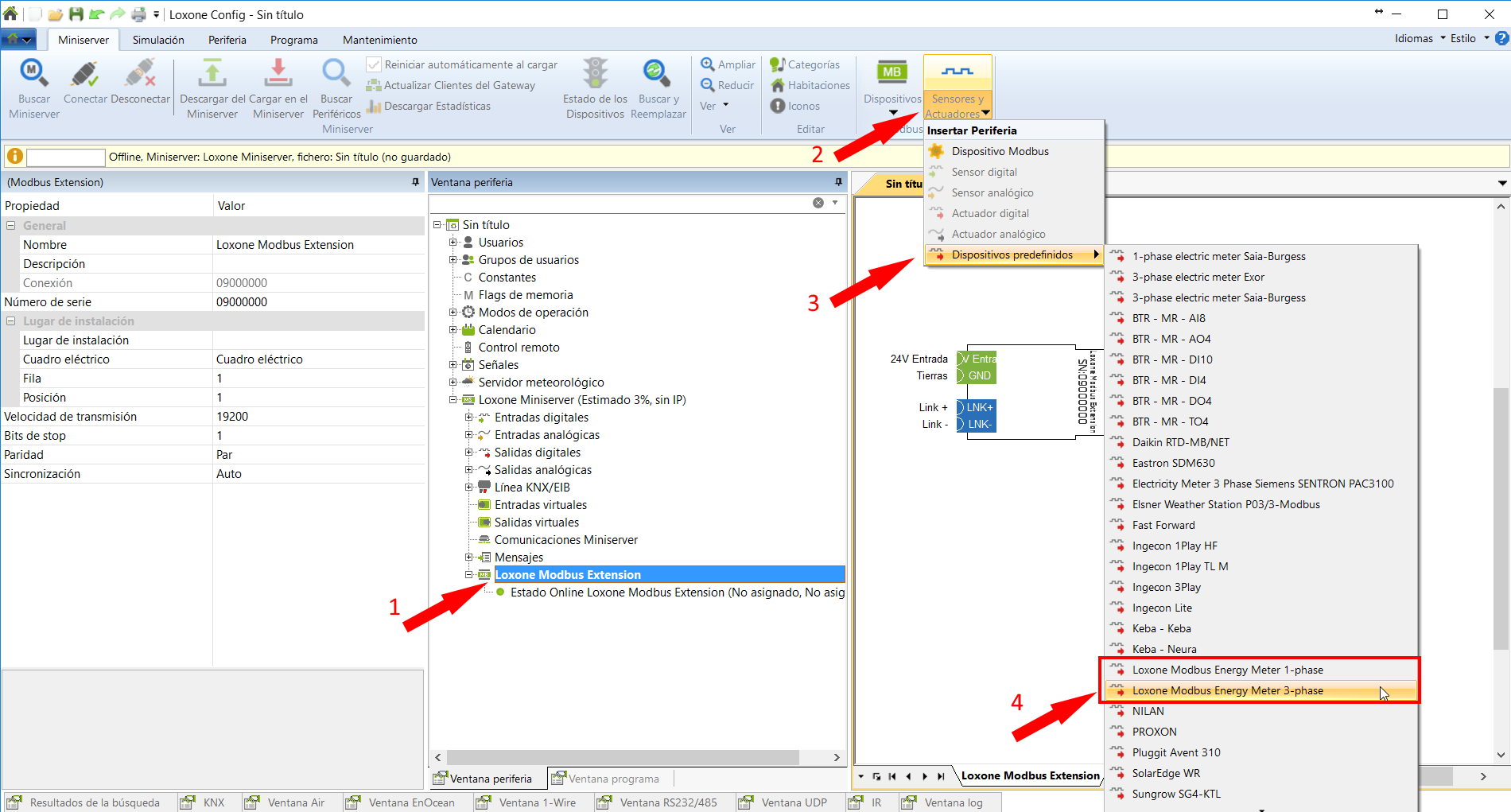Click Descargar del Miniserver icon
This screenshot has width=1511, height=812.
point(212,74)
